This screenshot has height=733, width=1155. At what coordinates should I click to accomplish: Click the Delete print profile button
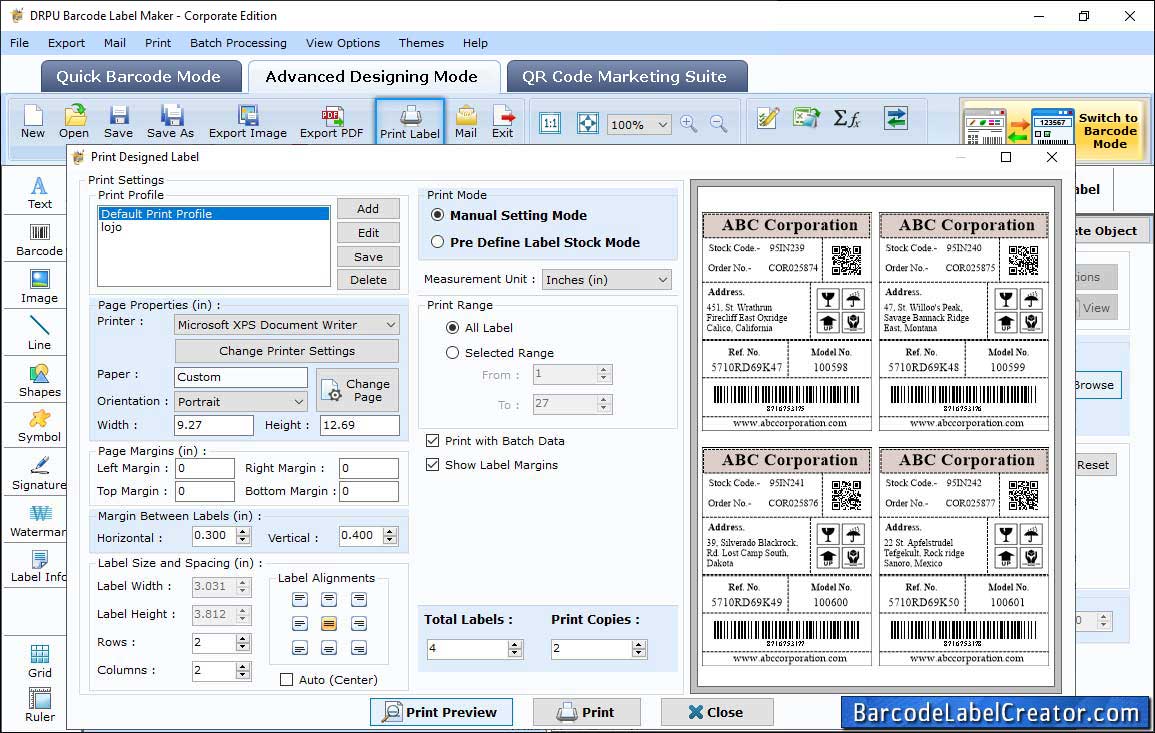point(368,280)
